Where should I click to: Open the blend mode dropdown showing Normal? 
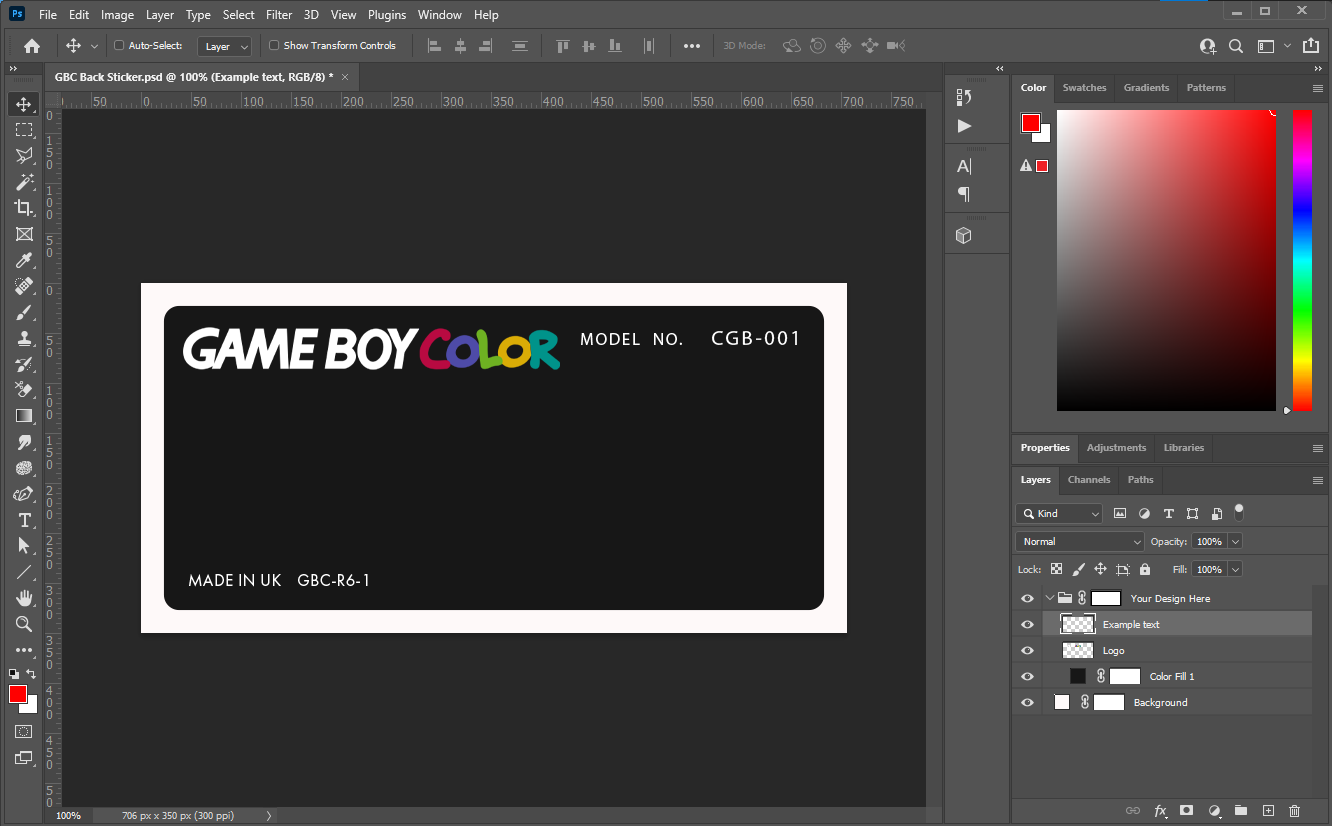coord(1079,541)
